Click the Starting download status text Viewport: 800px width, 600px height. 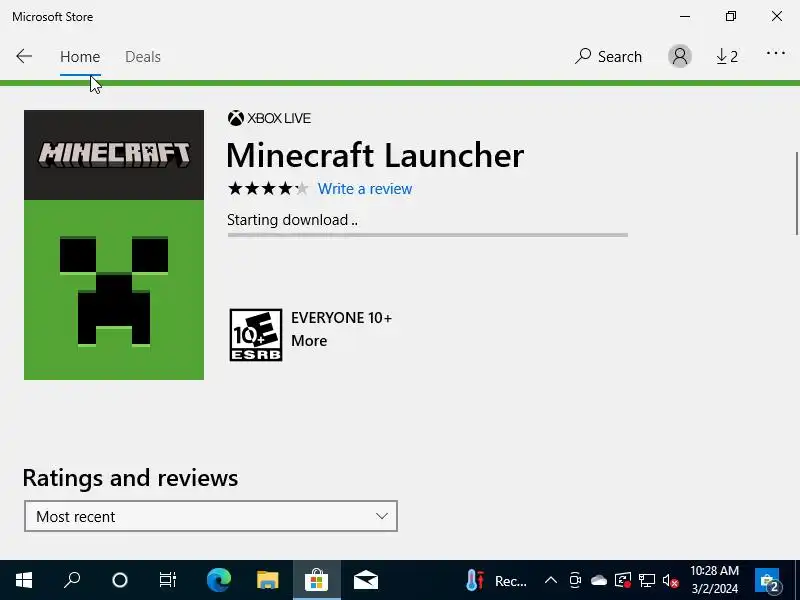pos(292,220)
